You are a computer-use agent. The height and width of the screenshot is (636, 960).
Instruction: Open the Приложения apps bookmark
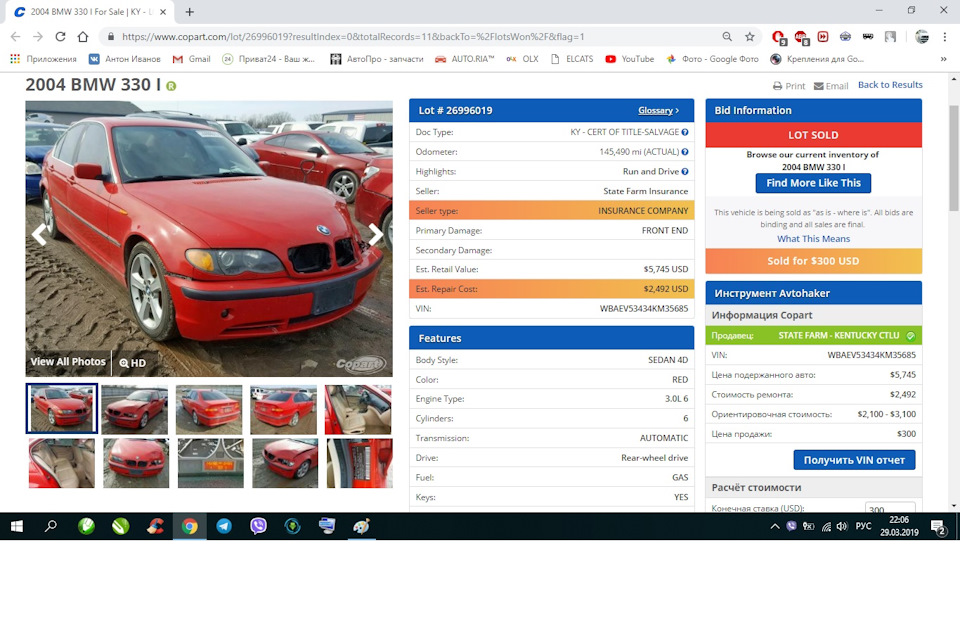tap(43, 59)
